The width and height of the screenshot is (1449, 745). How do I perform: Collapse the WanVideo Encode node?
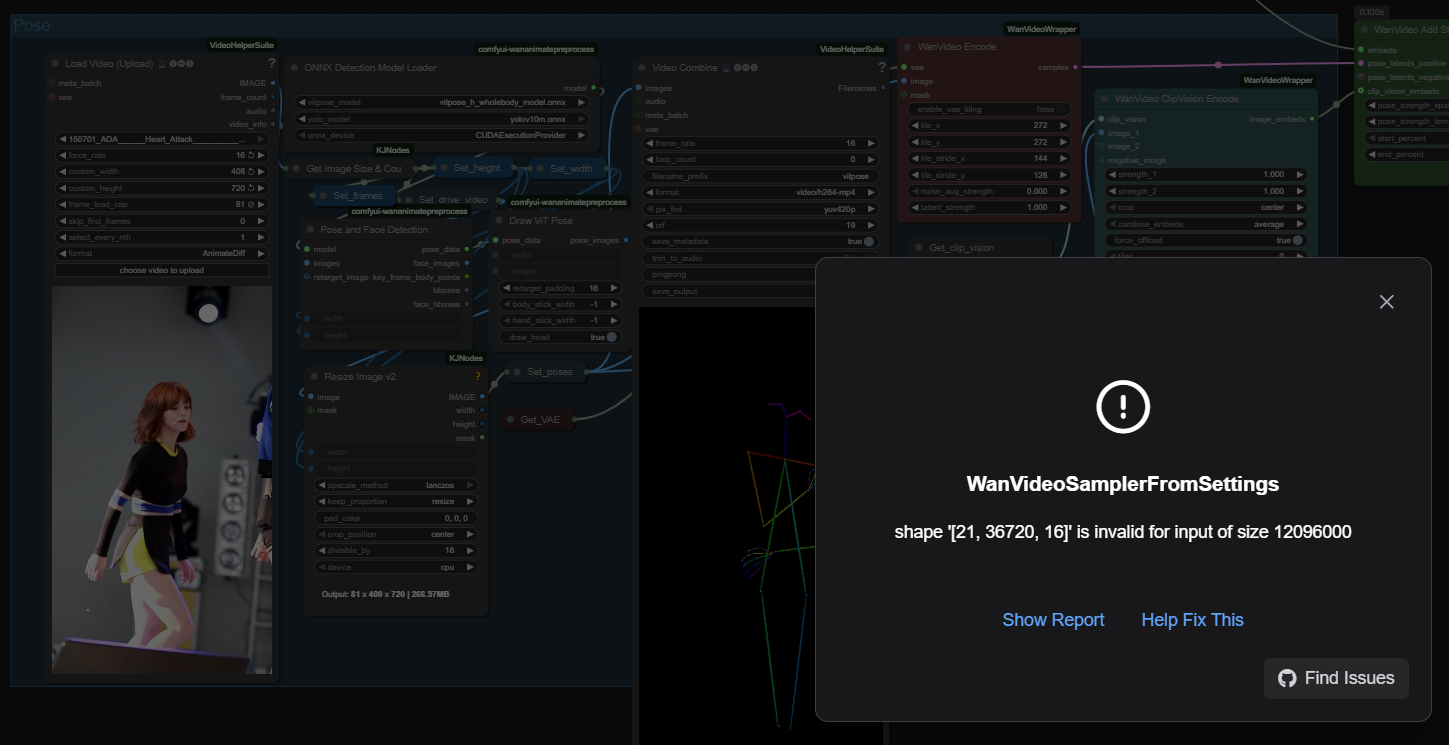(x=907, y=47)
